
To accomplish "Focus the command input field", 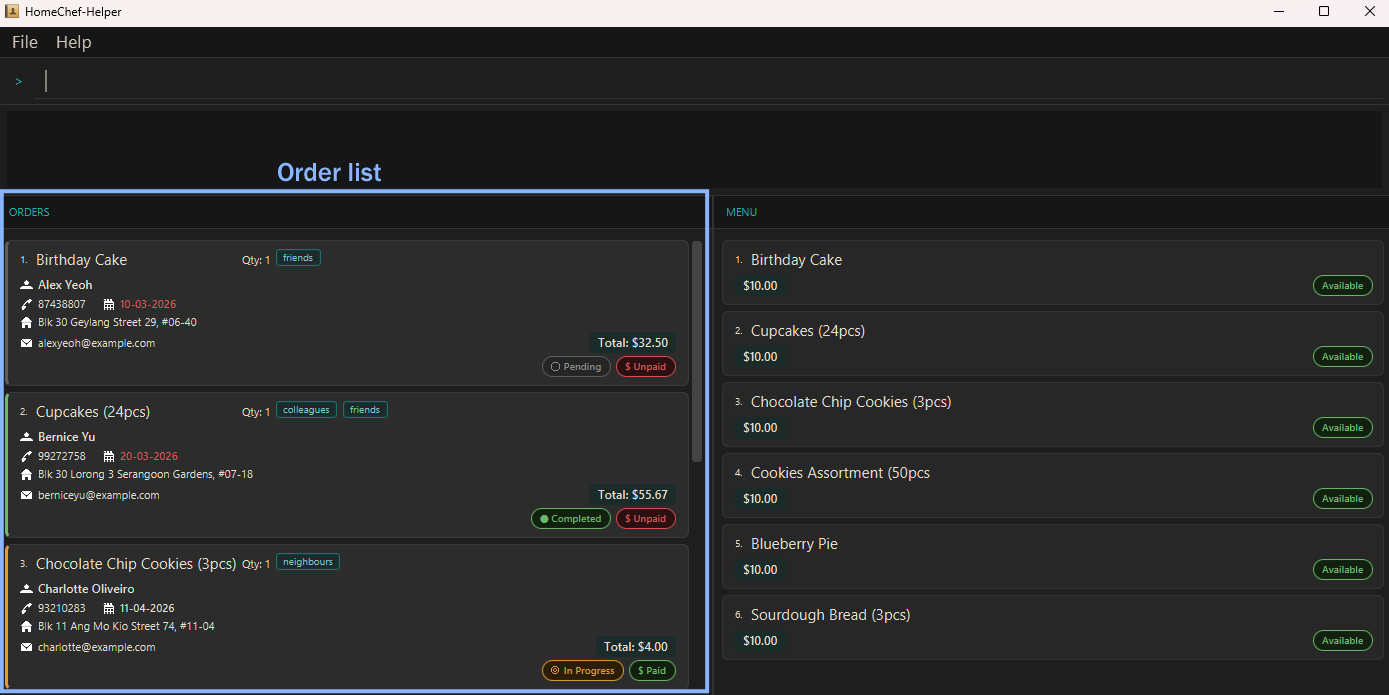I will coord(700,82).
